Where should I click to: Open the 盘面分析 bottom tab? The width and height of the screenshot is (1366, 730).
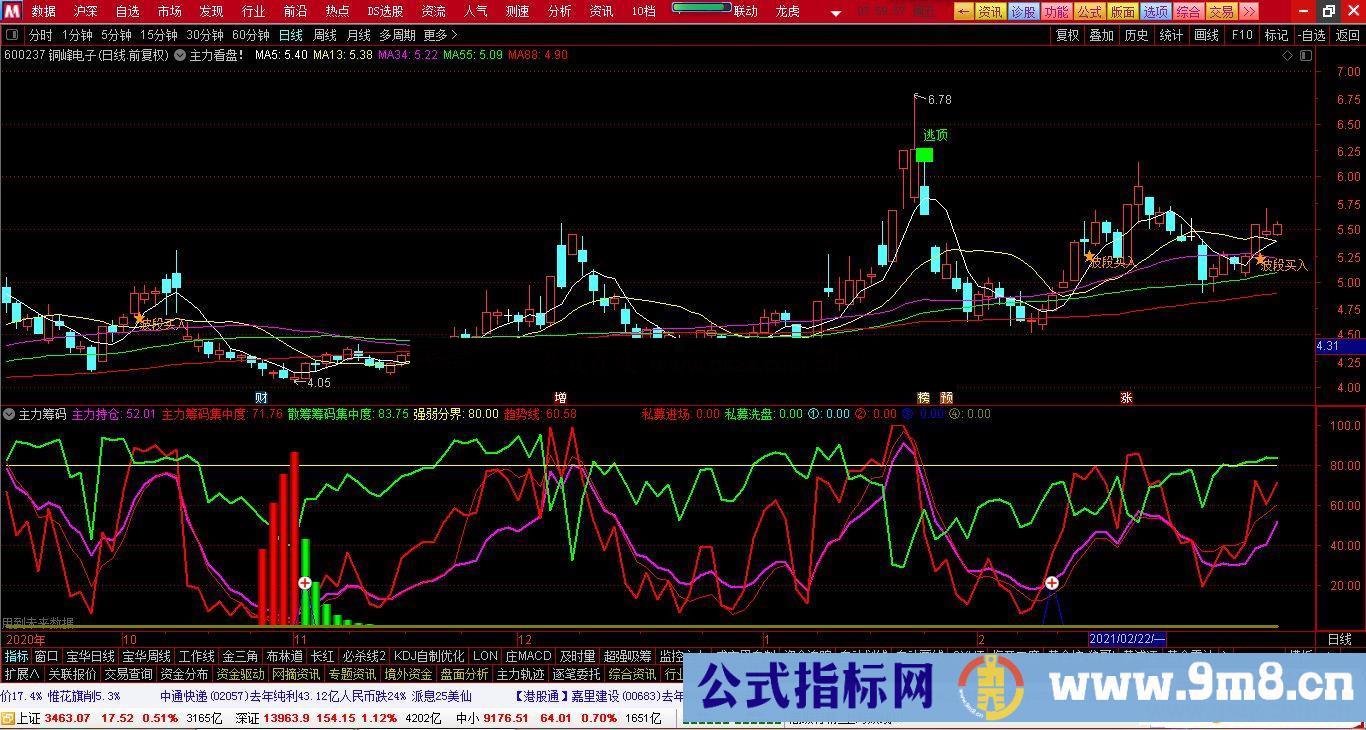click(464, 674)
